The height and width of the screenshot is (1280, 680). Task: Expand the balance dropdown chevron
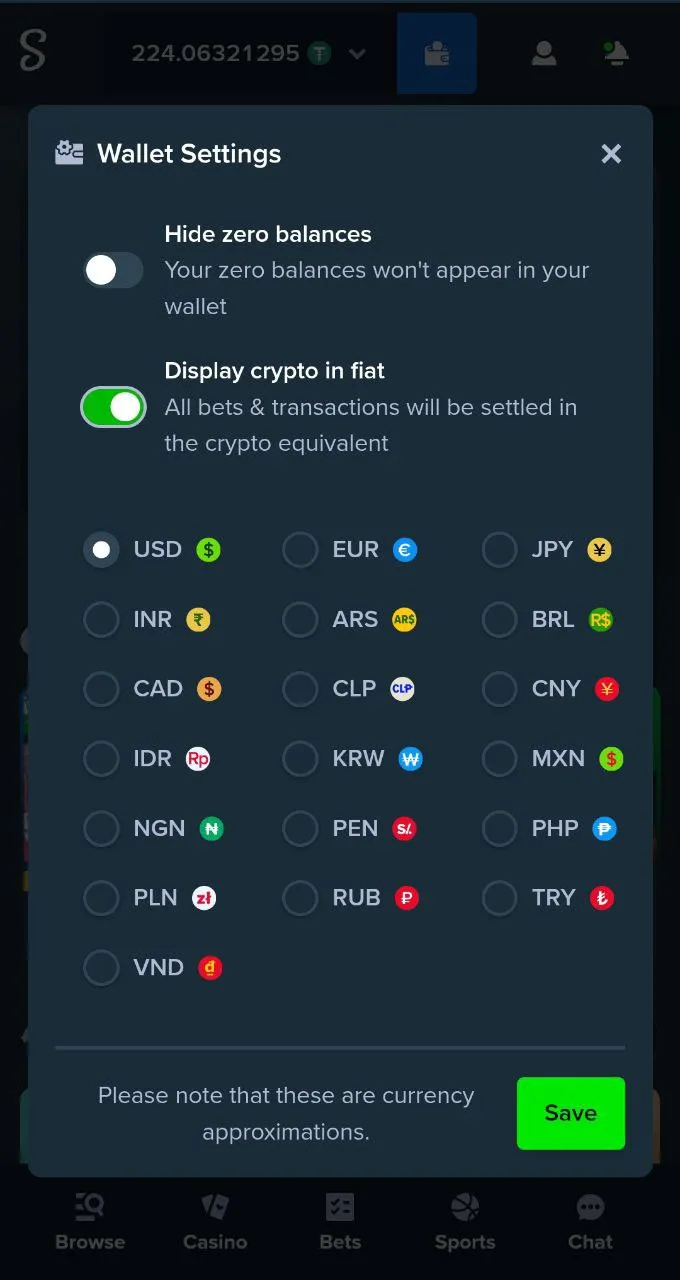click(357, 54)
